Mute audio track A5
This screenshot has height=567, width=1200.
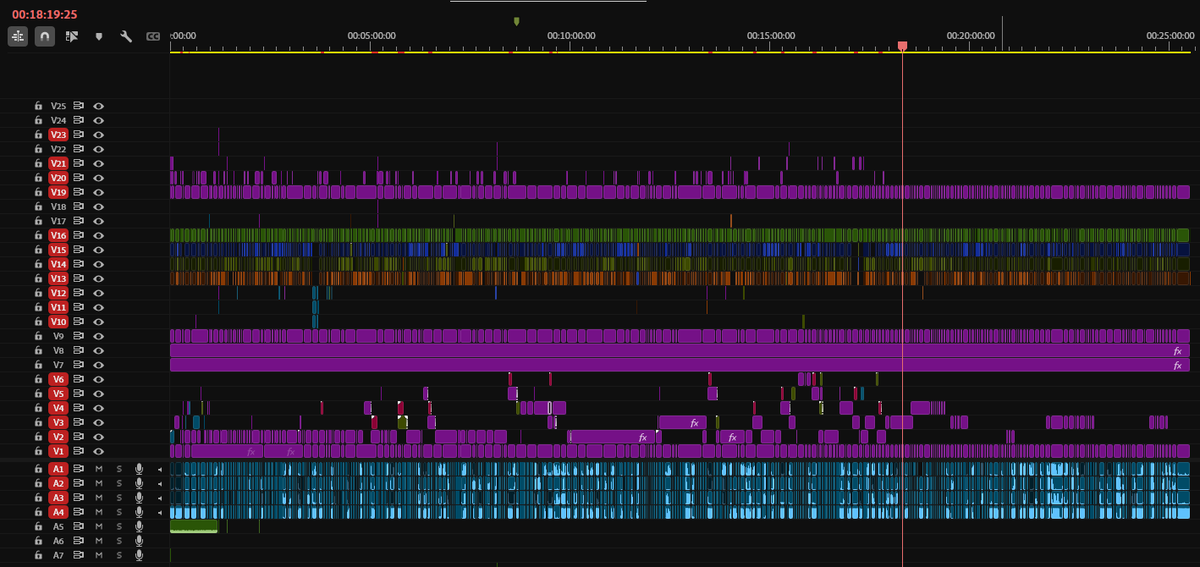point(99,526)
